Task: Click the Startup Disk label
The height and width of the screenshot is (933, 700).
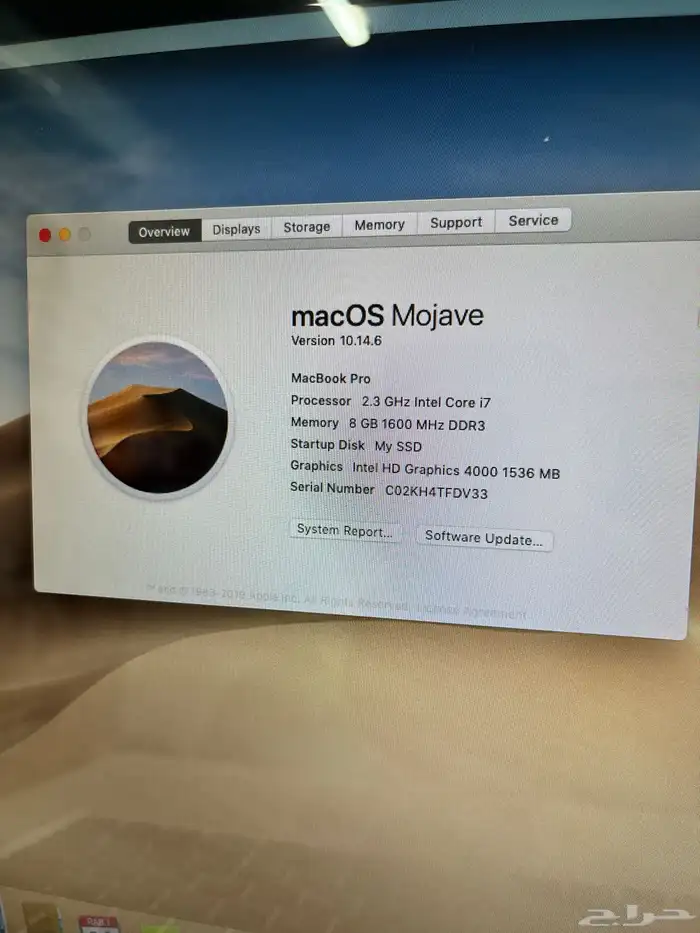Action: [327, 444]
